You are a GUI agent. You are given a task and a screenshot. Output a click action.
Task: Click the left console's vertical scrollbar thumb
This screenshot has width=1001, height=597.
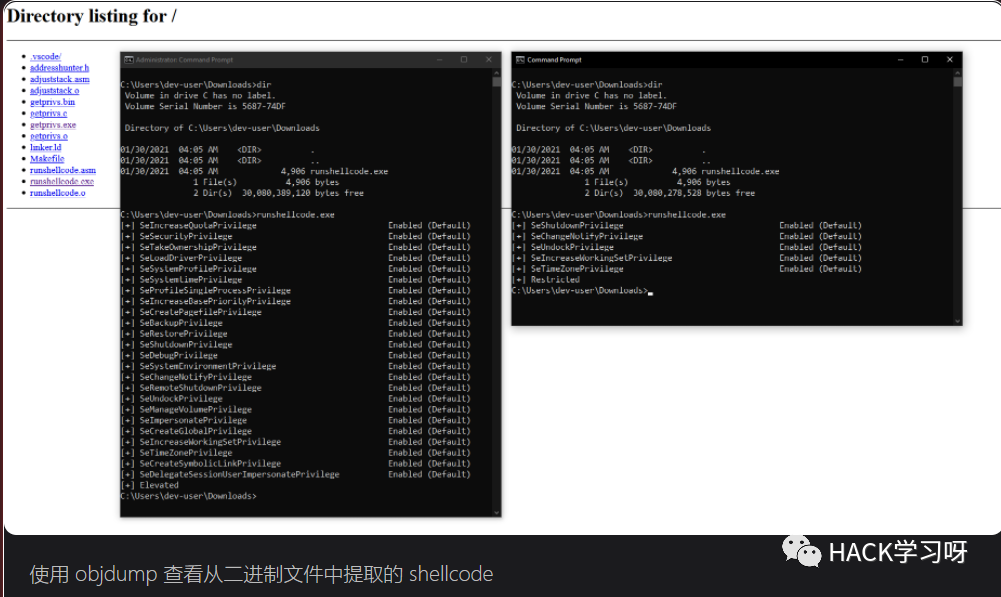[x=497, y=82]
